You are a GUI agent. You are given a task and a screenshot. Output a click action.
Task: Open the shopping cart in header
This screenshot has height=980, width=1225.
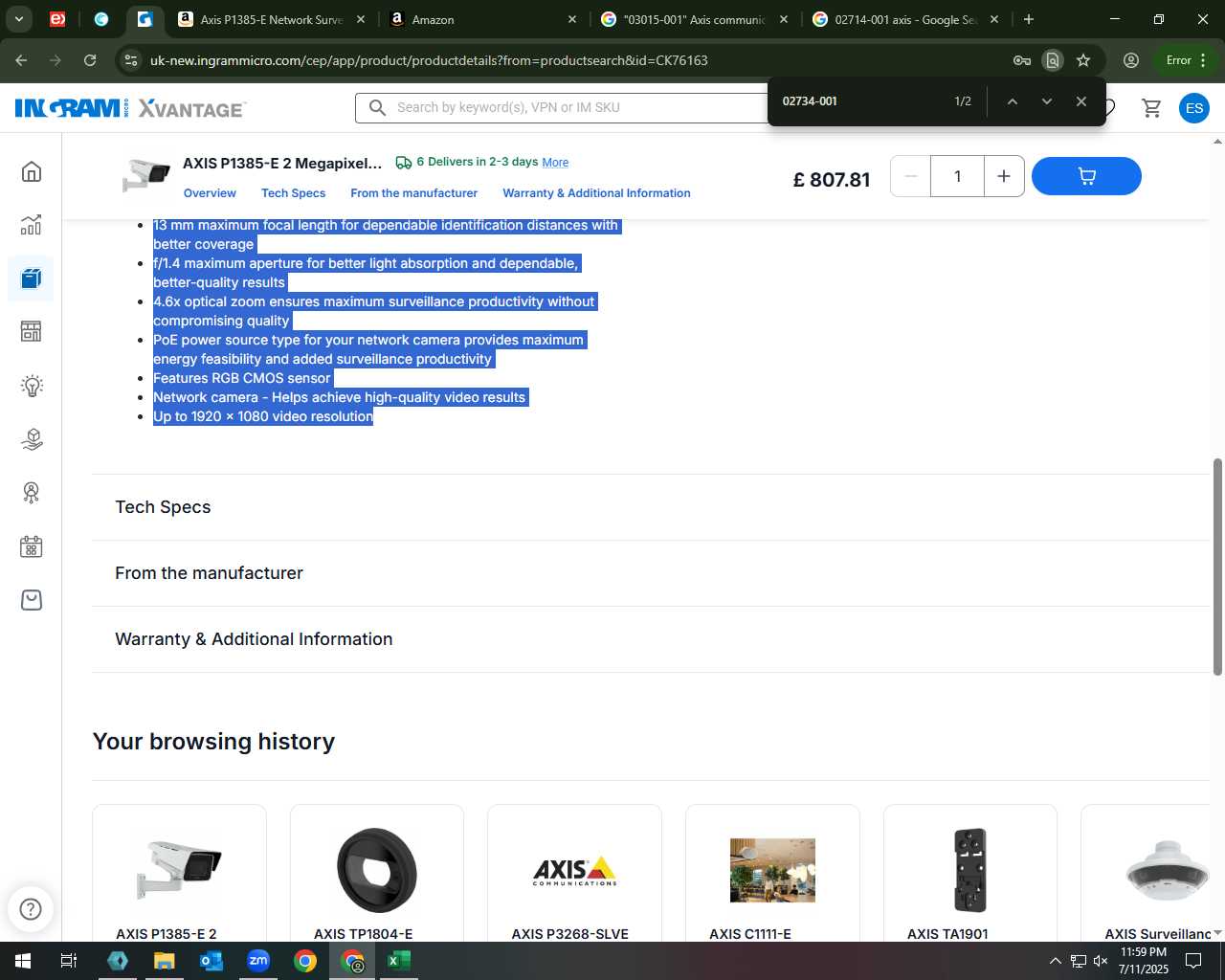(1151, 107)
